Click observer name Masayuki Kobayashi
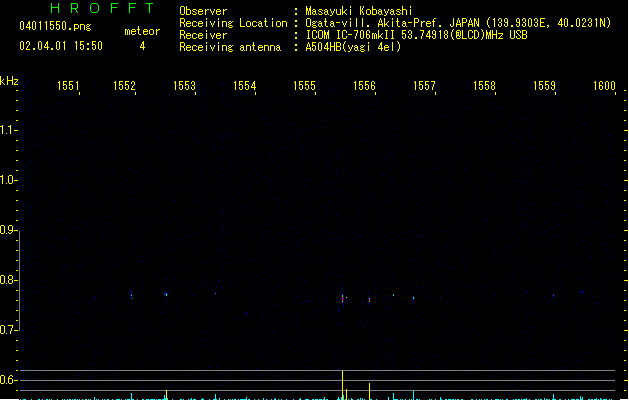The width and height of the screenshot is (629, 400). pyautogui.click(x=359, y=11)
